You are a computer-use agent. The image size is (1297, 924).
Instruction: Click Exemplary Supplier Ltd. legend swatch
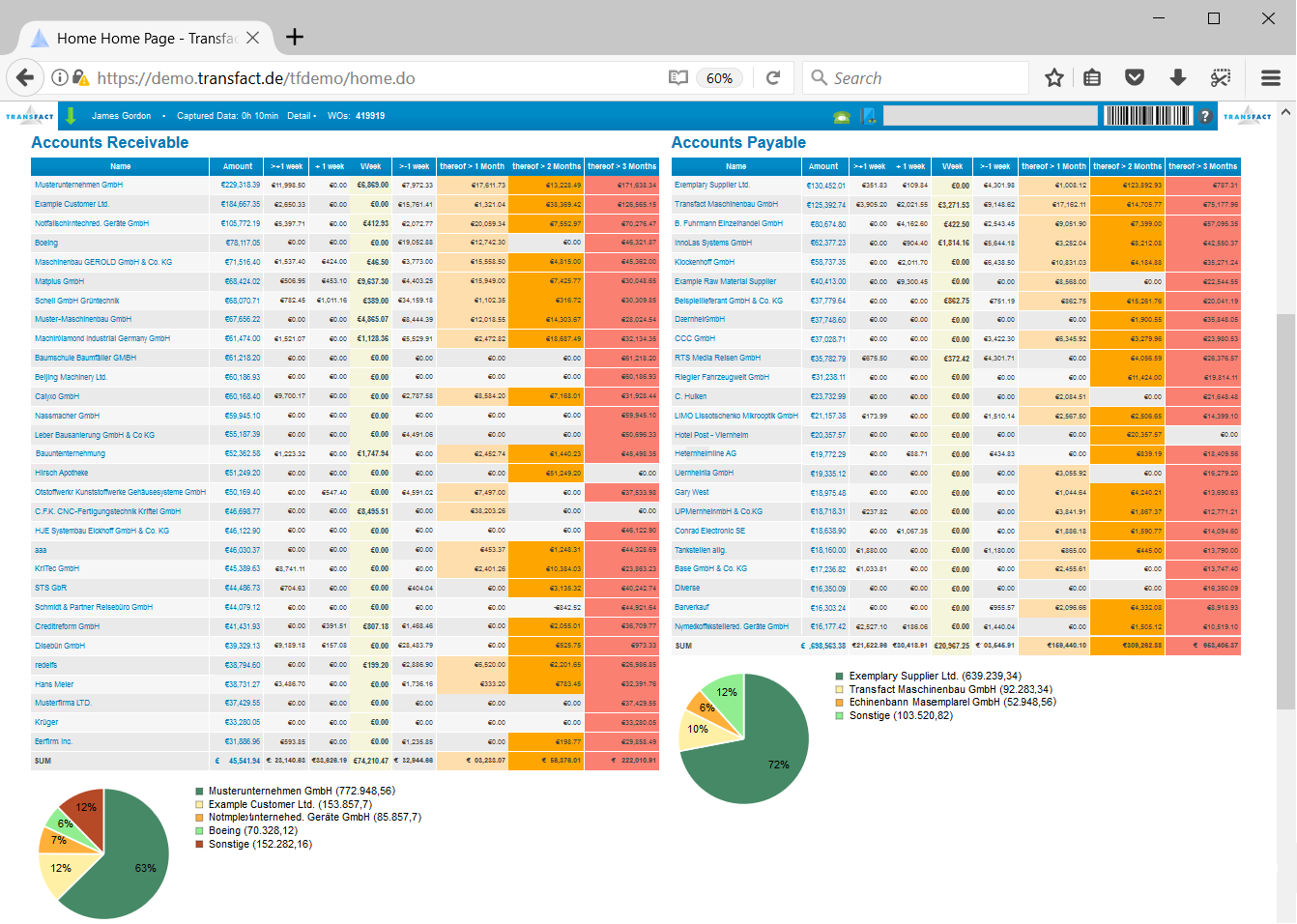coord(840,676)
